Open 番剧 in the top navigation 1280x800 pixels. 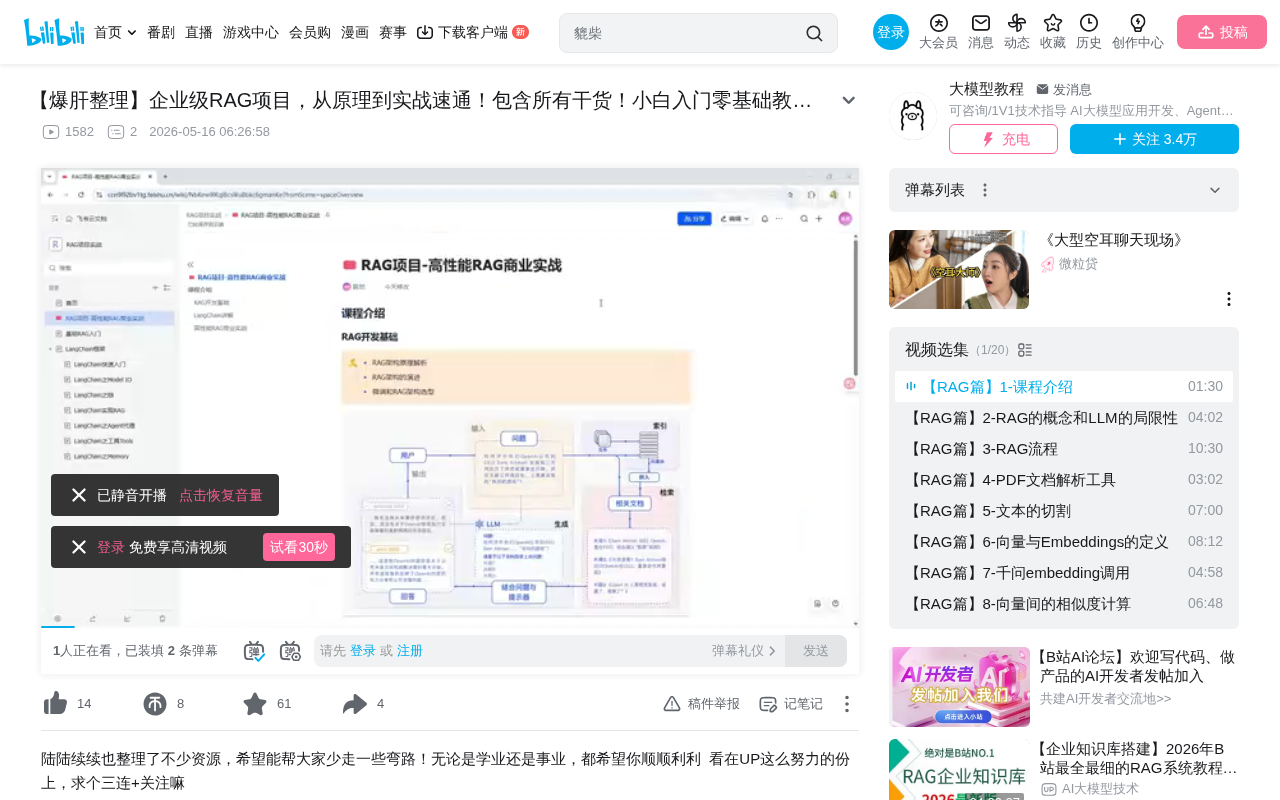161,32
